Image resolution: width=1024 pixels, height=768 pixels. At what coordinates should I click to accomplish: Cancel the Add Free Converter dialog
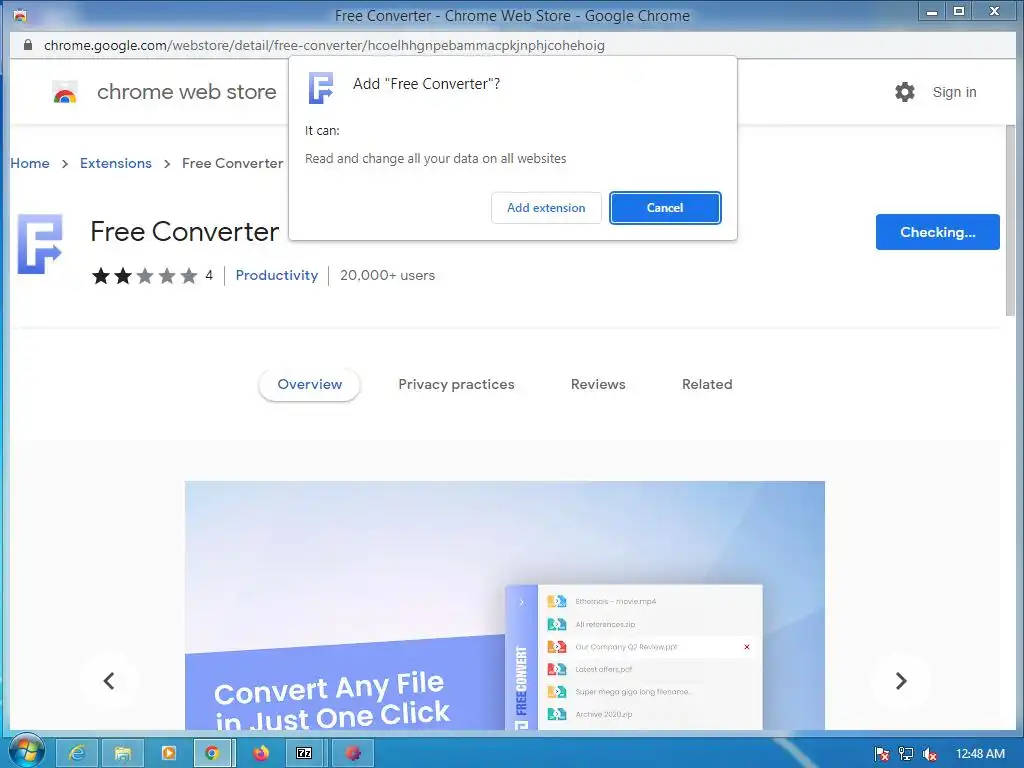click(665, 208)
